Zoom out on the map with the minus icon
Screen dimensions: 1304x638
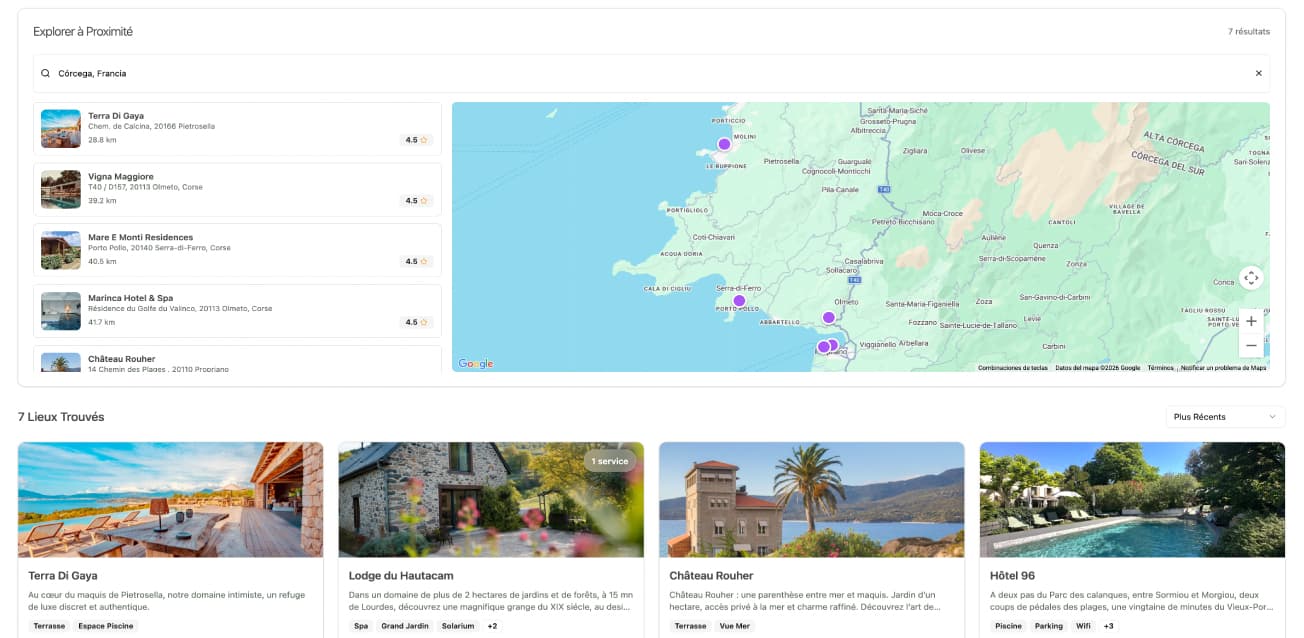pyautogui.click(x=1251, y=344)
